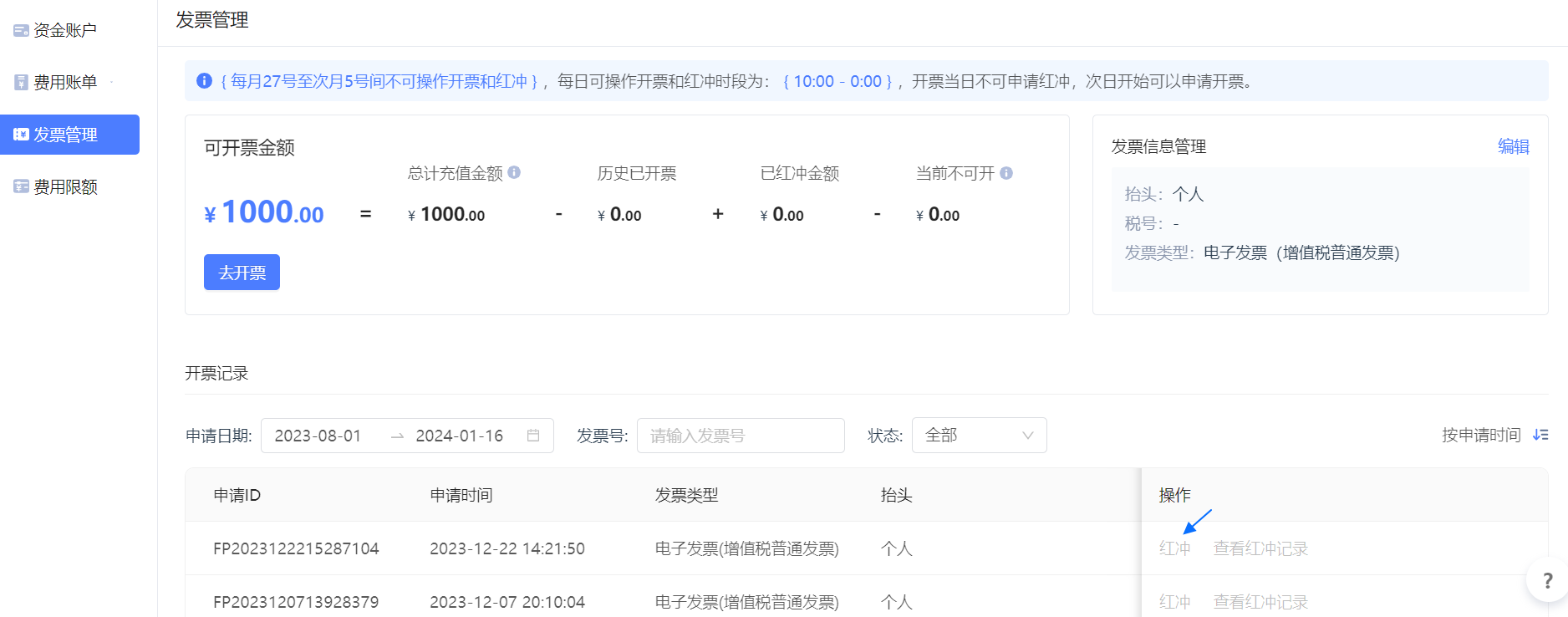The width and height of the screenshot is (1568, 617).
Task: Toggle sort order icon by 按申请时间
Action: click(x=1540, y=435)
